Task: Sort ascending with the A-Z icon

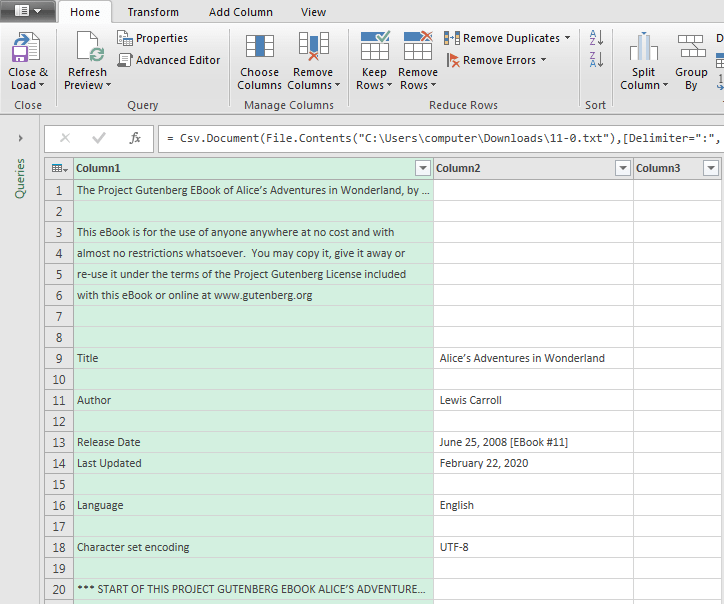Action: coord(596,38)
